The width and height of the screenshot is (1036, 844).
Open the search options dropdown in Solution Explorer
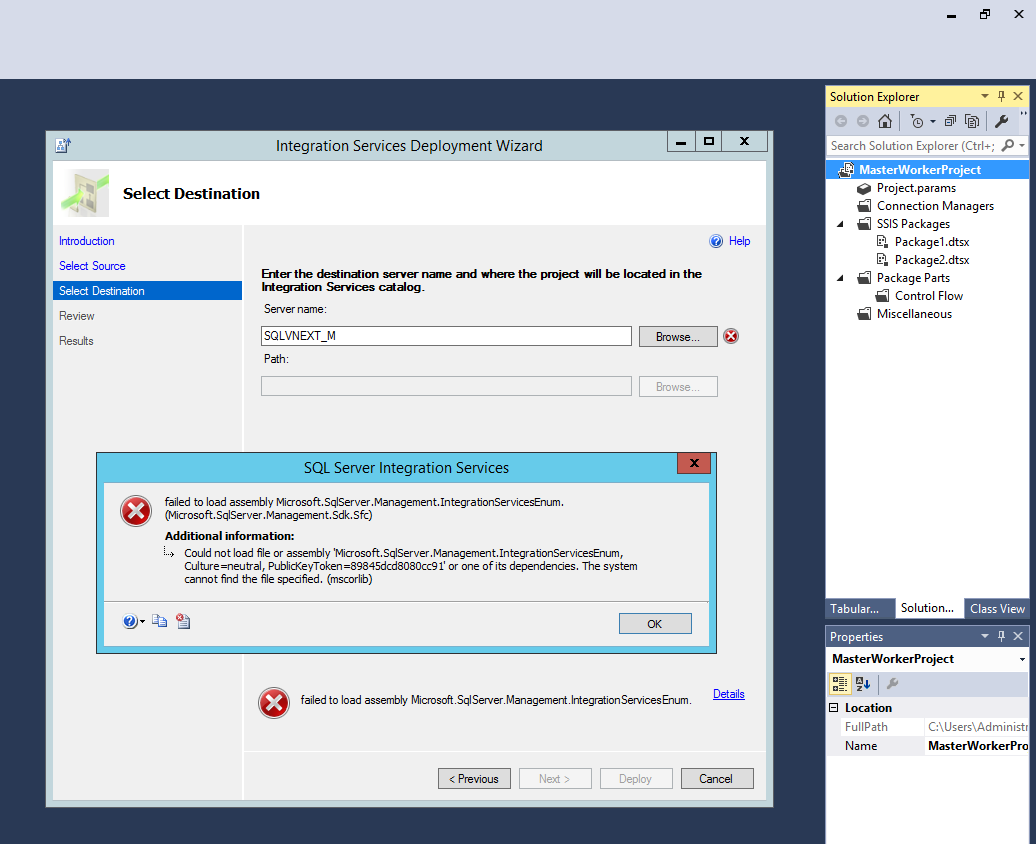coord(1022,145)
